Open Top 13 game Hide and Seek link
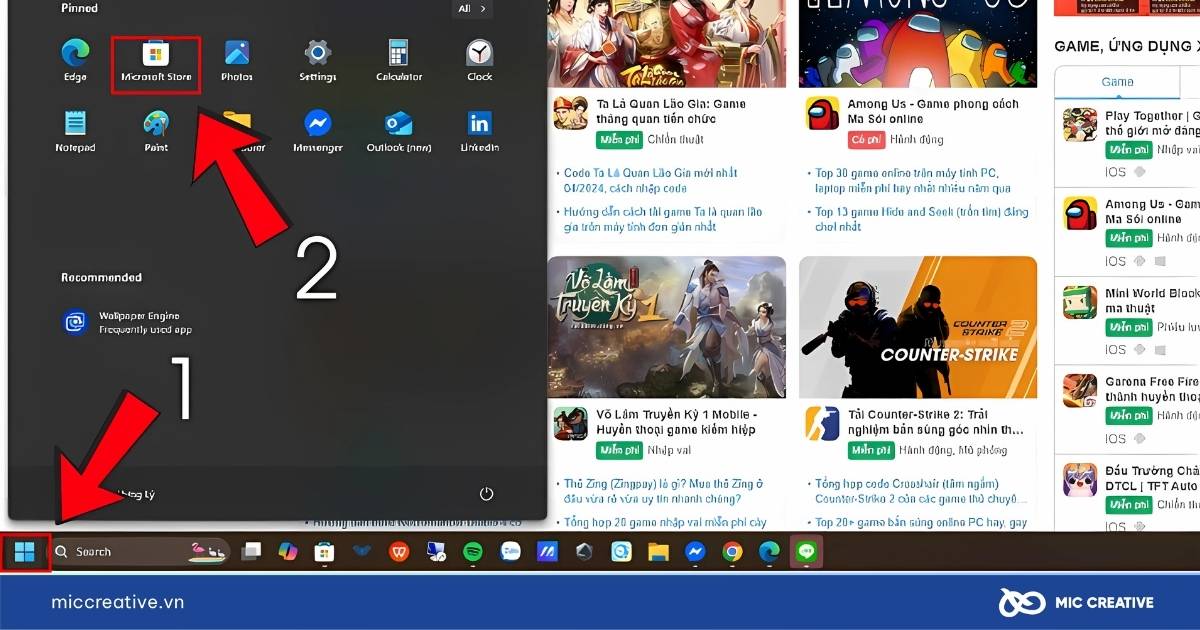The height and width of the screenshot is (630, 1200). pyautogui.click(x=921, y=219)
